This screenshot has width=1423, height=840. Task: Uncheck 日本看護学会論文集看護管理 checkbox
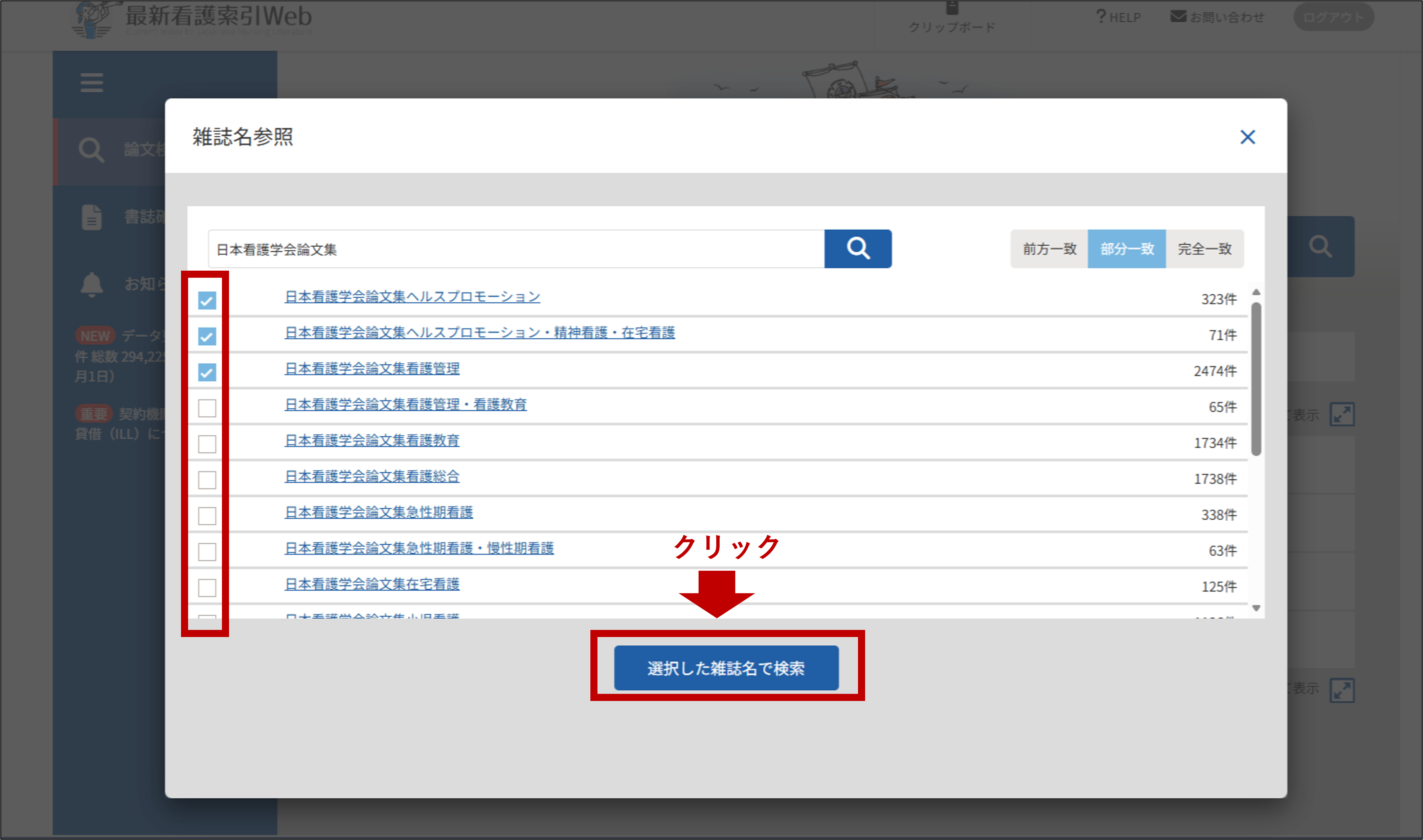tap(207, 372)
